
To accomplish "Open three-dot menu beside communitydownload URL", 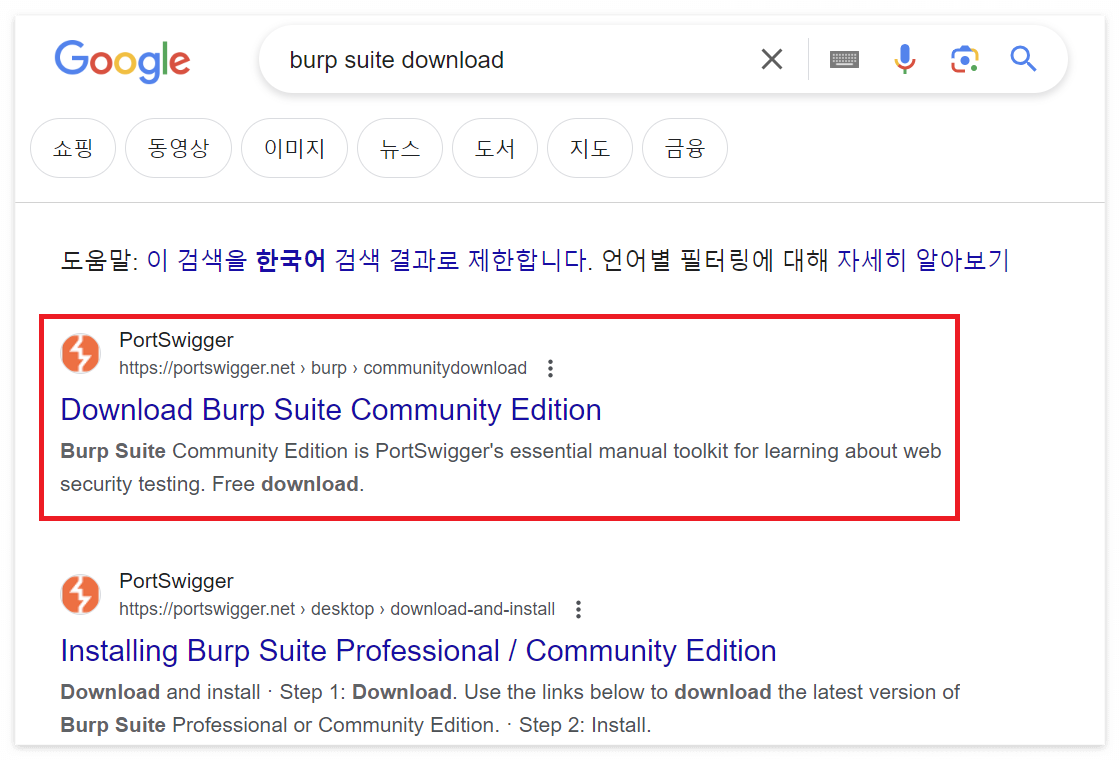I will [x=550, y=369].
